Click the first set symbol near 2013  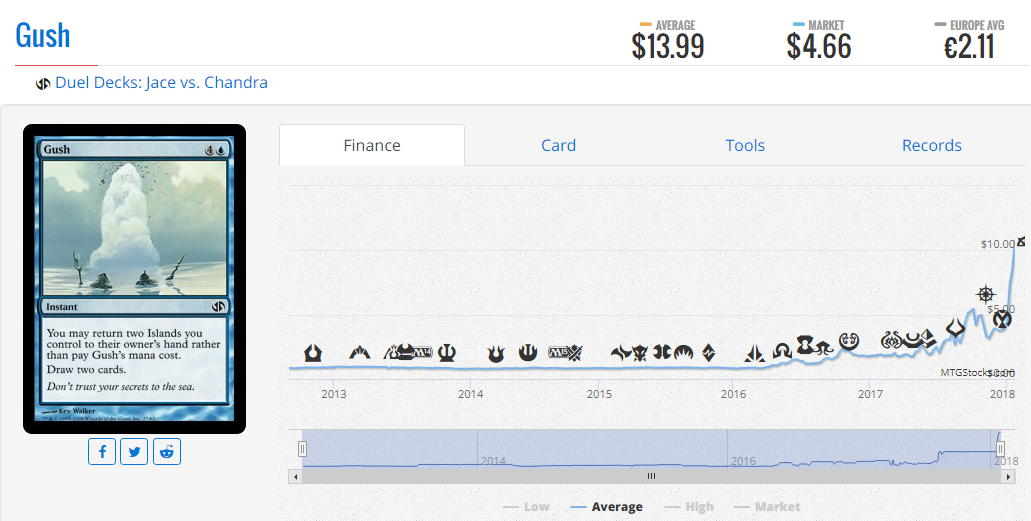point(313,353)
